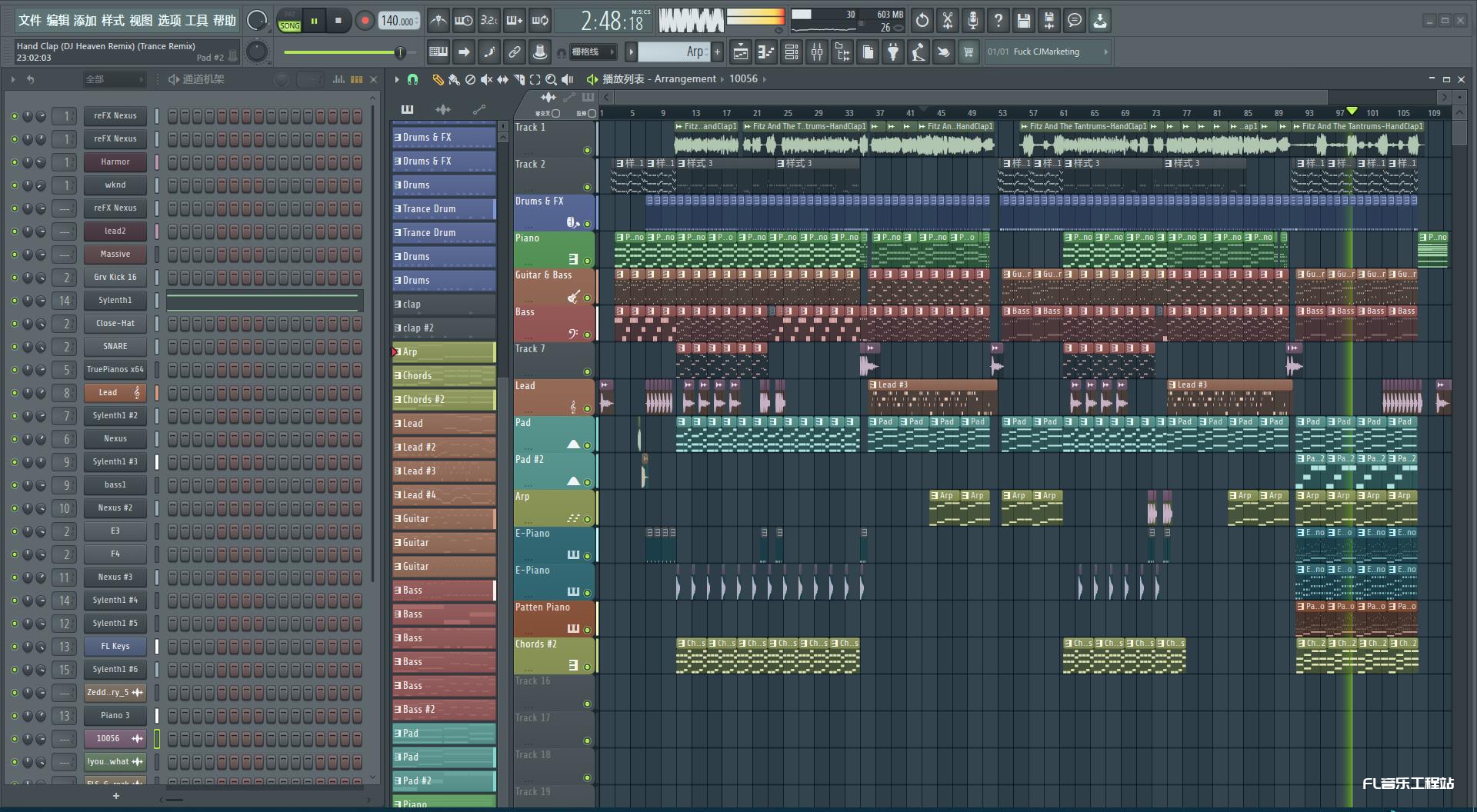
Task: Open the 文件 menu
Action: pos(29,21)
